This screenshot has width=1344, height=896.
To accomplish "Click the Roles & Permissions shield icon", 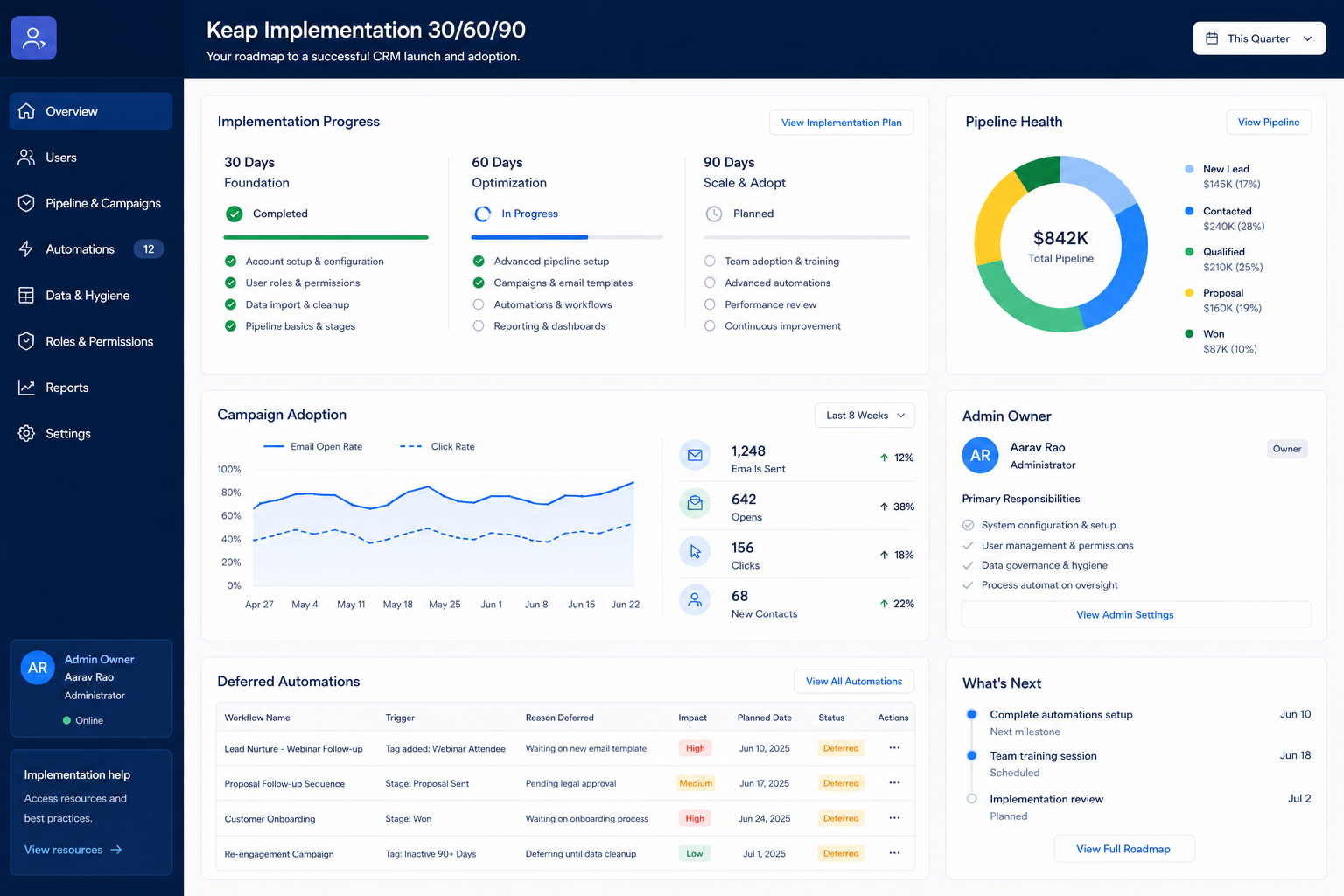I will [x=26, y=341].
